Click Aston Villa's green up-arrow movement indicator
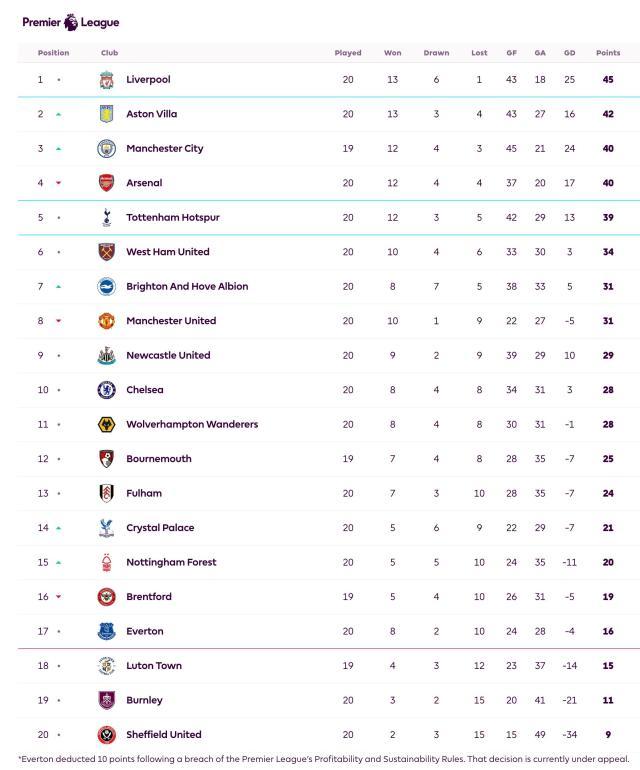The image size is (640, 770). 58,115
